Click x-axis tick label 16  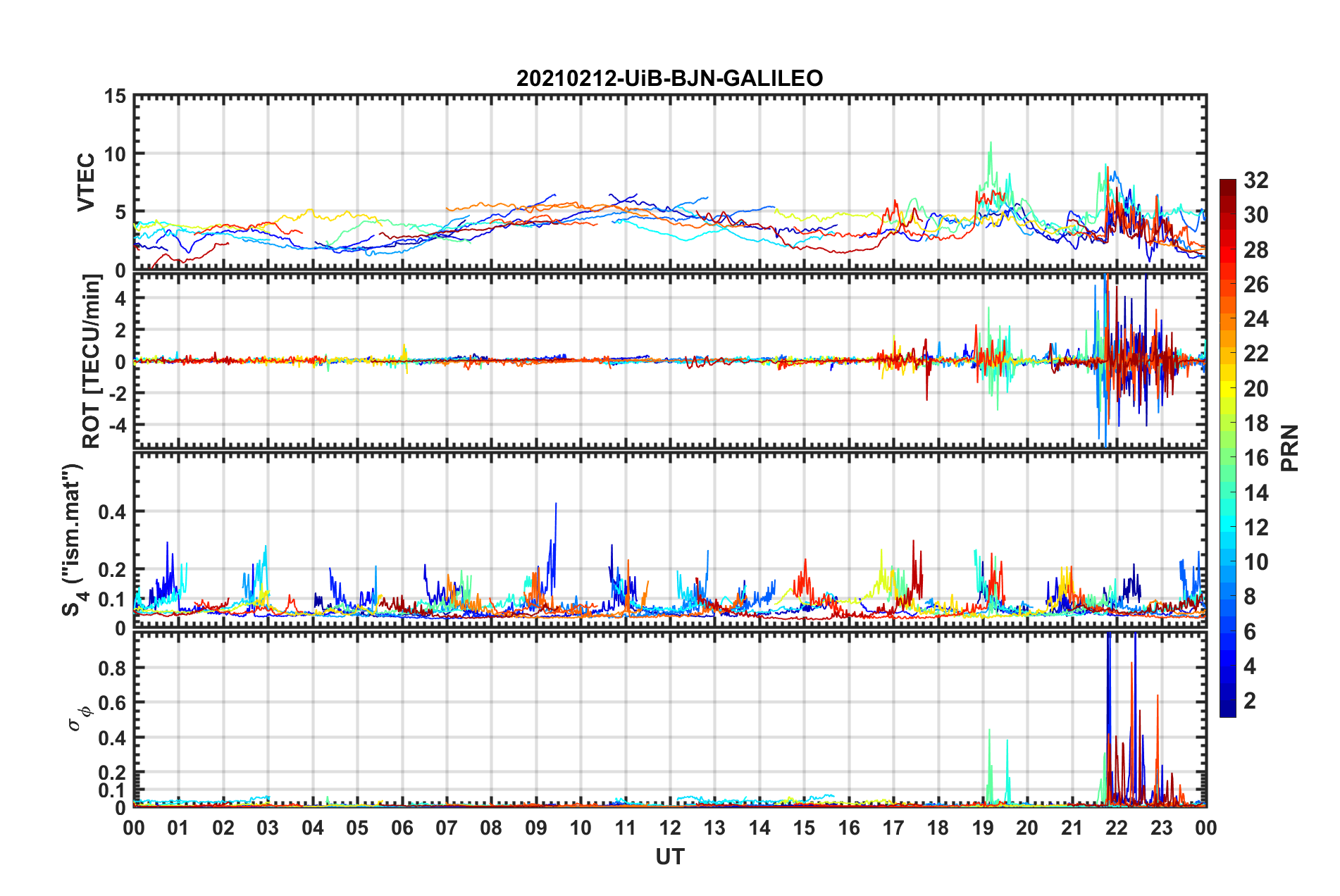[x=848, y=828]
